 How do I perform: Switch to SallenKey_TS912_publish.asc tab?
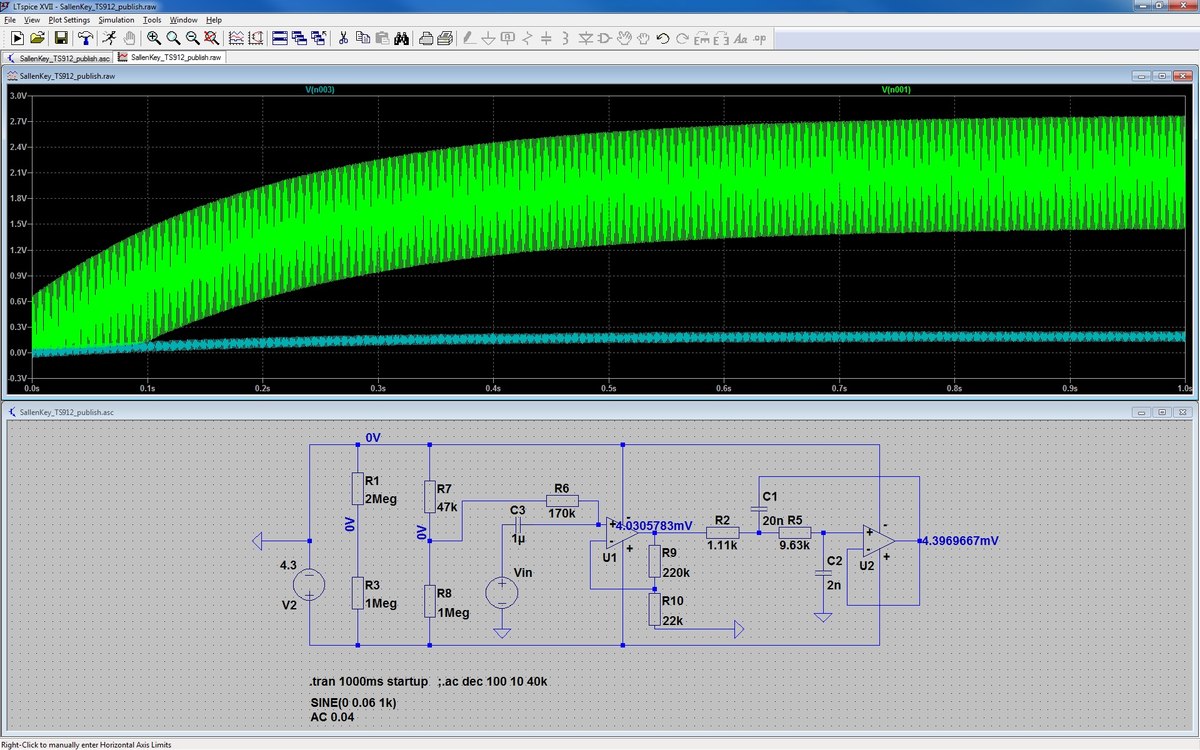[60, 57]
